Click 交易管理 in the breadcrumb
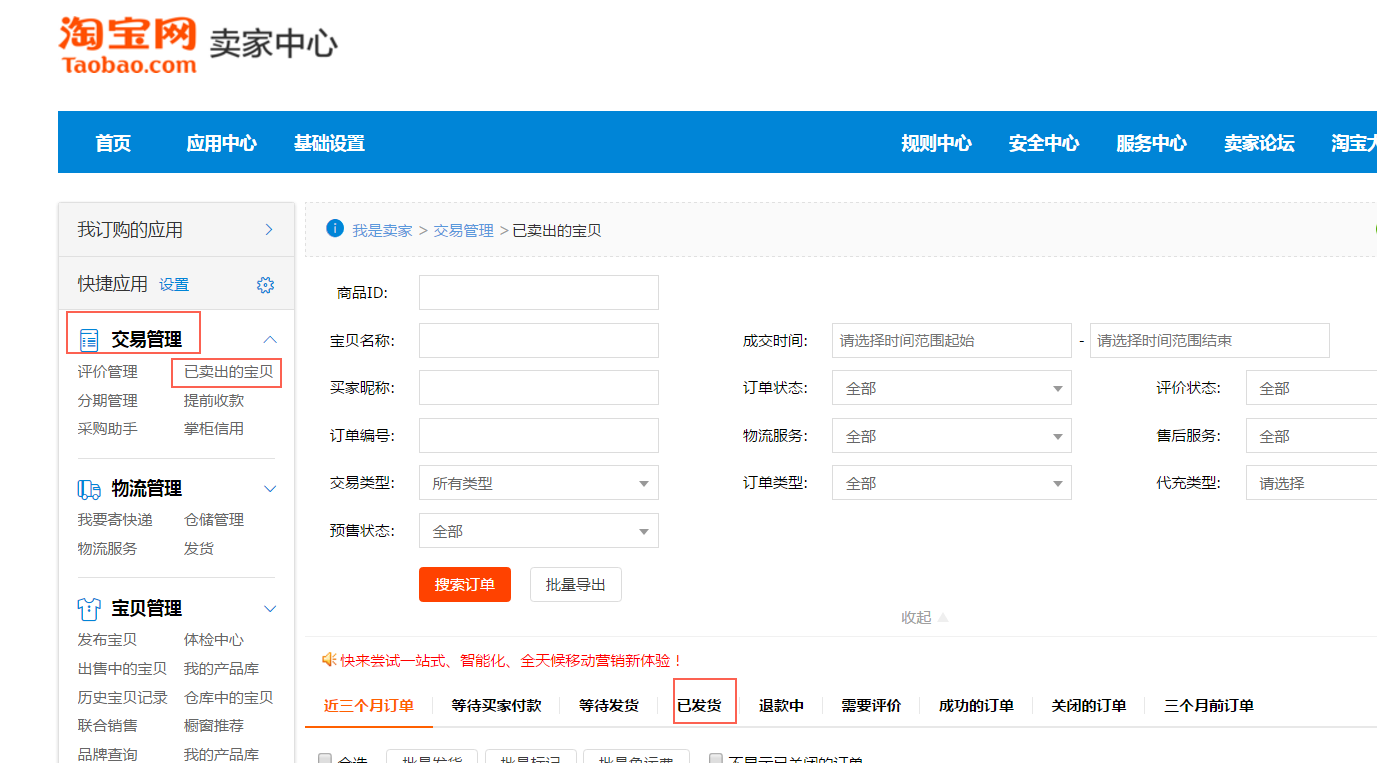 click(464, 230)
